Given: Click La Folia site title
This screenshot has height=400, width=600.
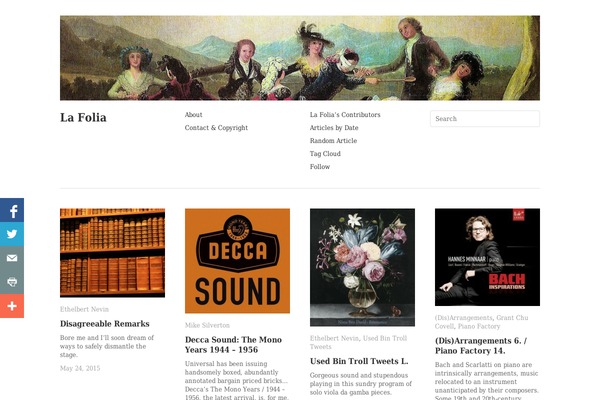Looking at the screenshot, I should (83, 118).
